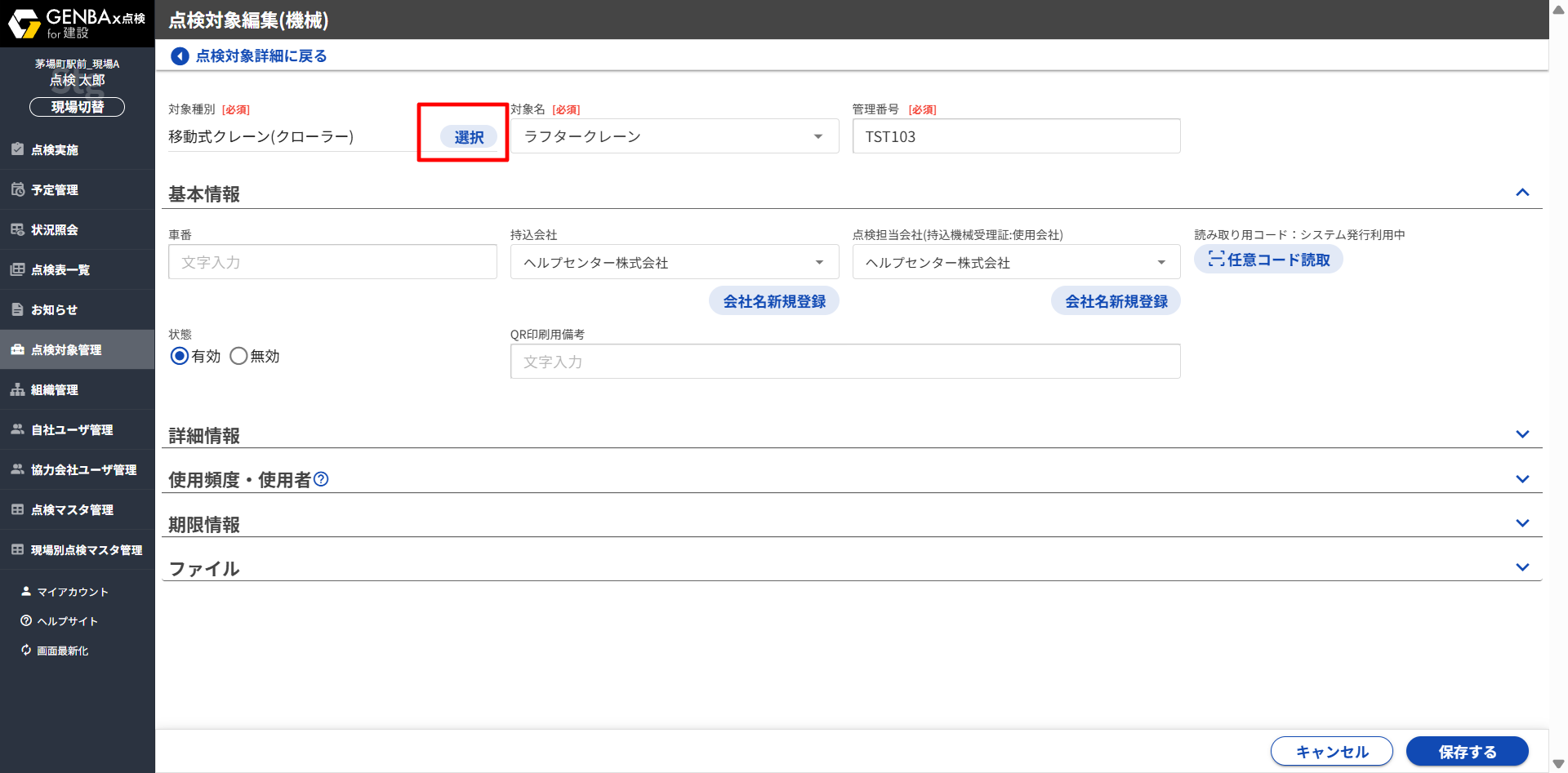This screenshot has height=773, width=1568.
Task: Click the 予定管理 calendar icon
Action: [x=17, y=189]
